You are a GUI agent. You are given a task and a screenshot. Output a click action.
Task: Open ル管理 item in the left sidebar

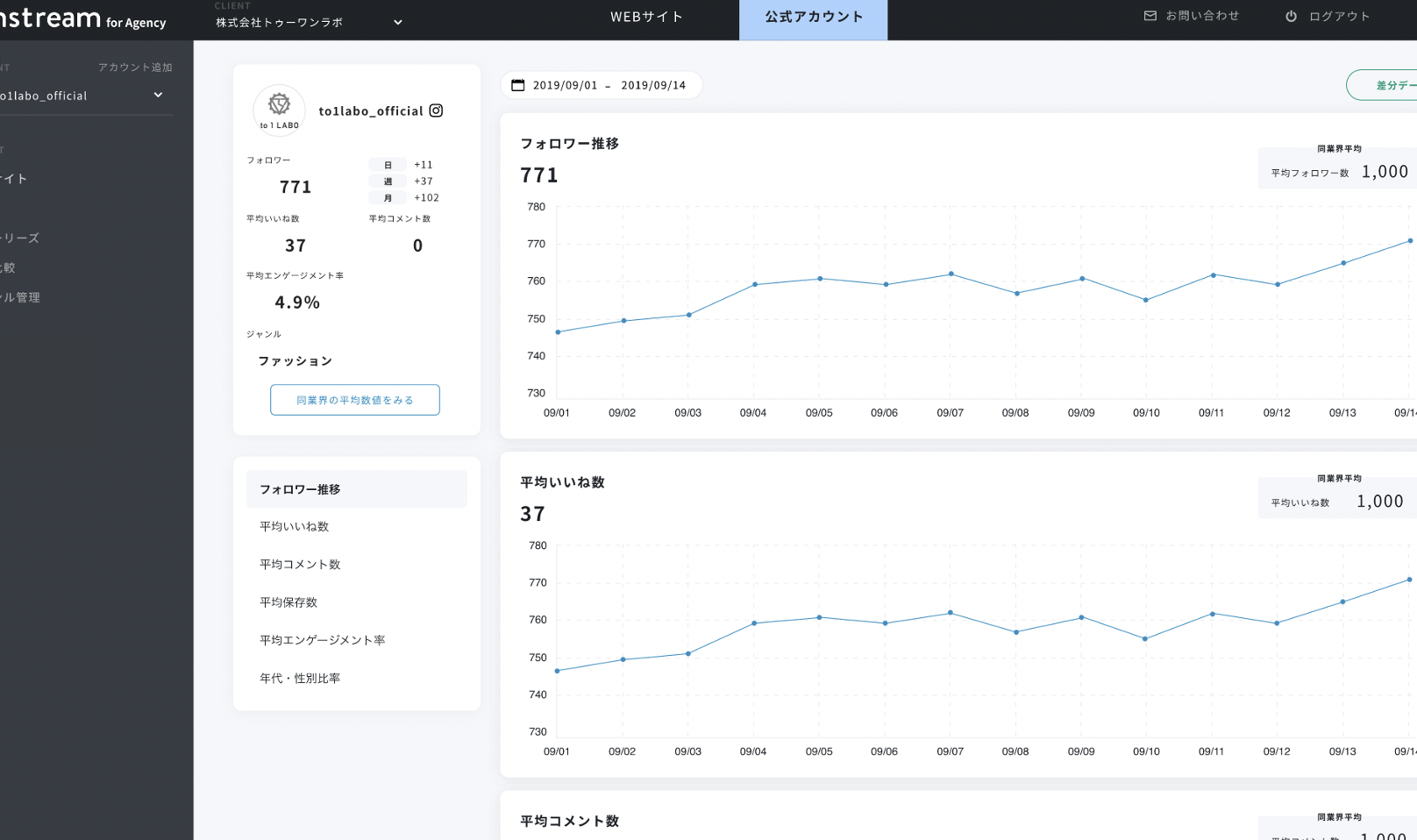pos(20,297)
